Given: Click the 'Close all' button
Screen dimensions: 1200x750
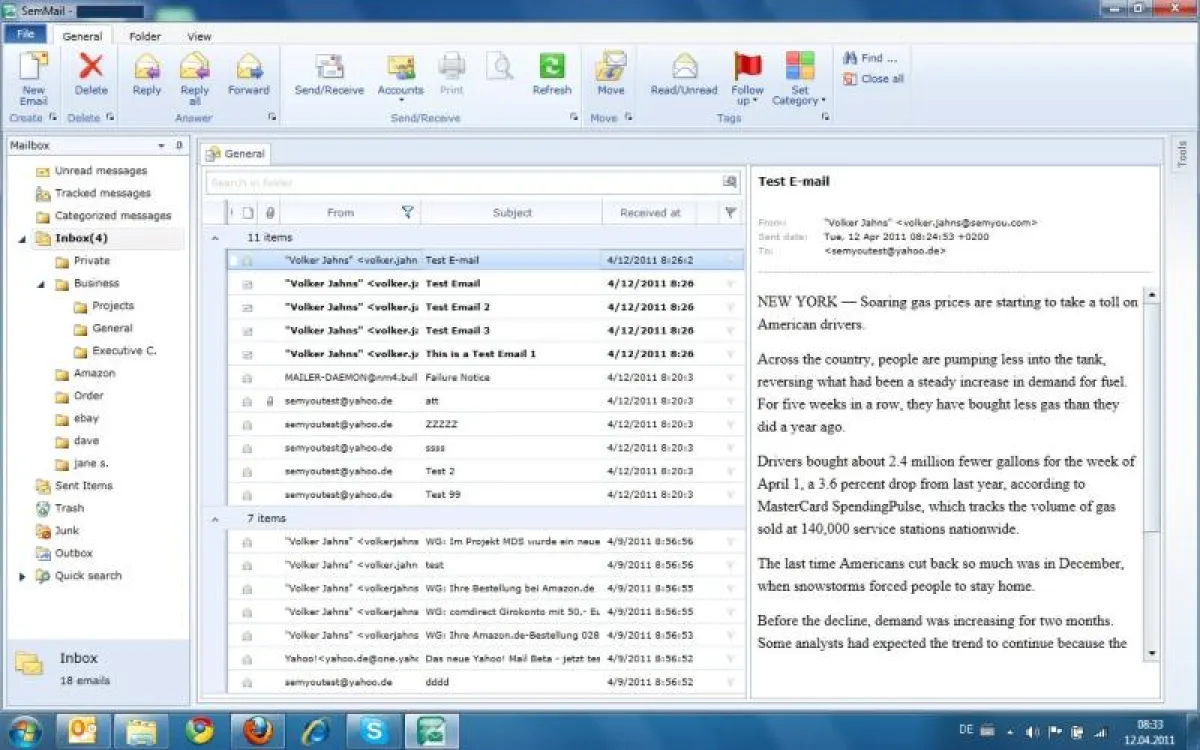Looking at the screenshot, I should pos(872,76).
